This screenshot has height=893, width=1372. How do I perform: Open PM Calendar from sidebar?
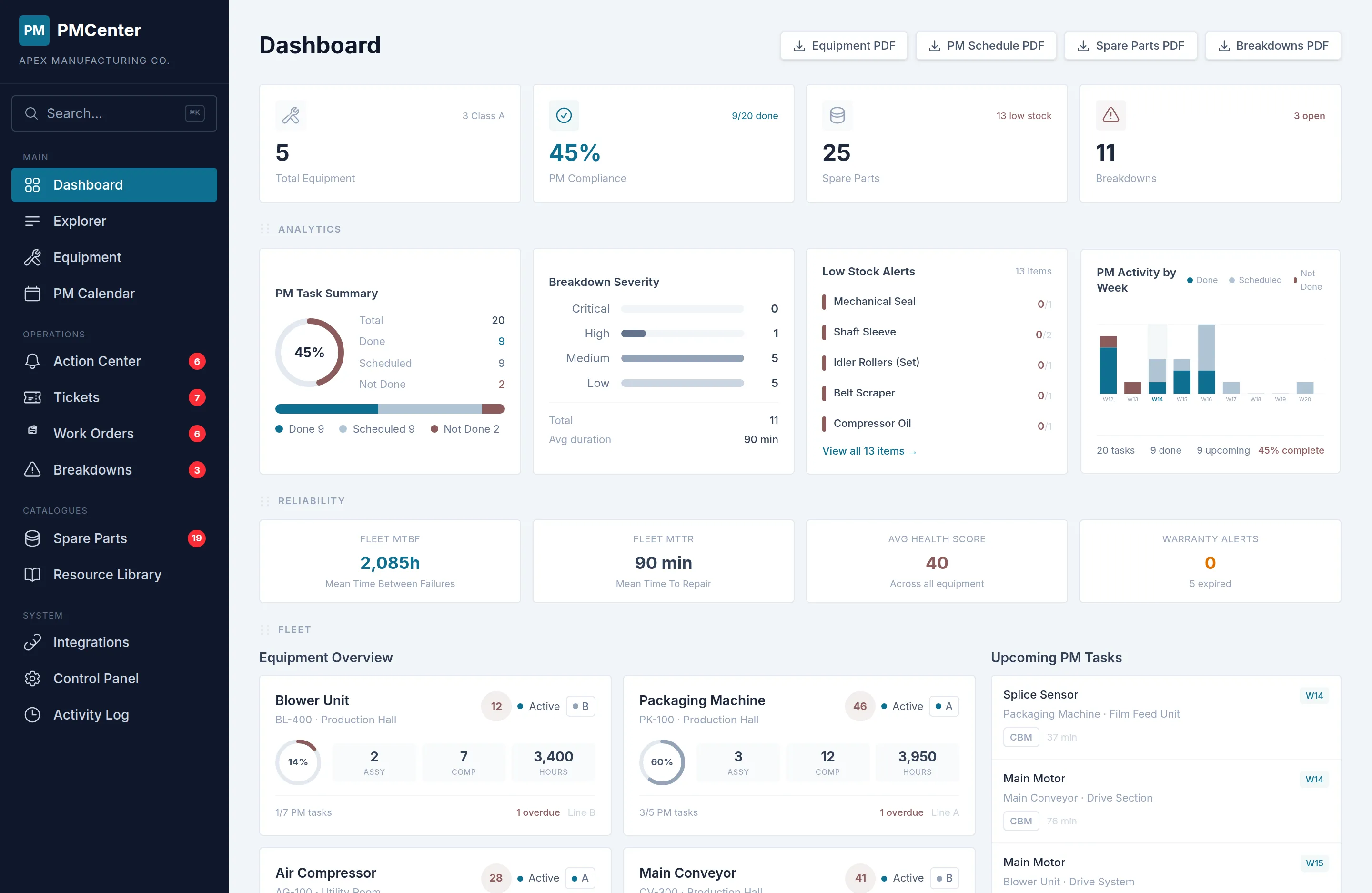click(93, 294)
